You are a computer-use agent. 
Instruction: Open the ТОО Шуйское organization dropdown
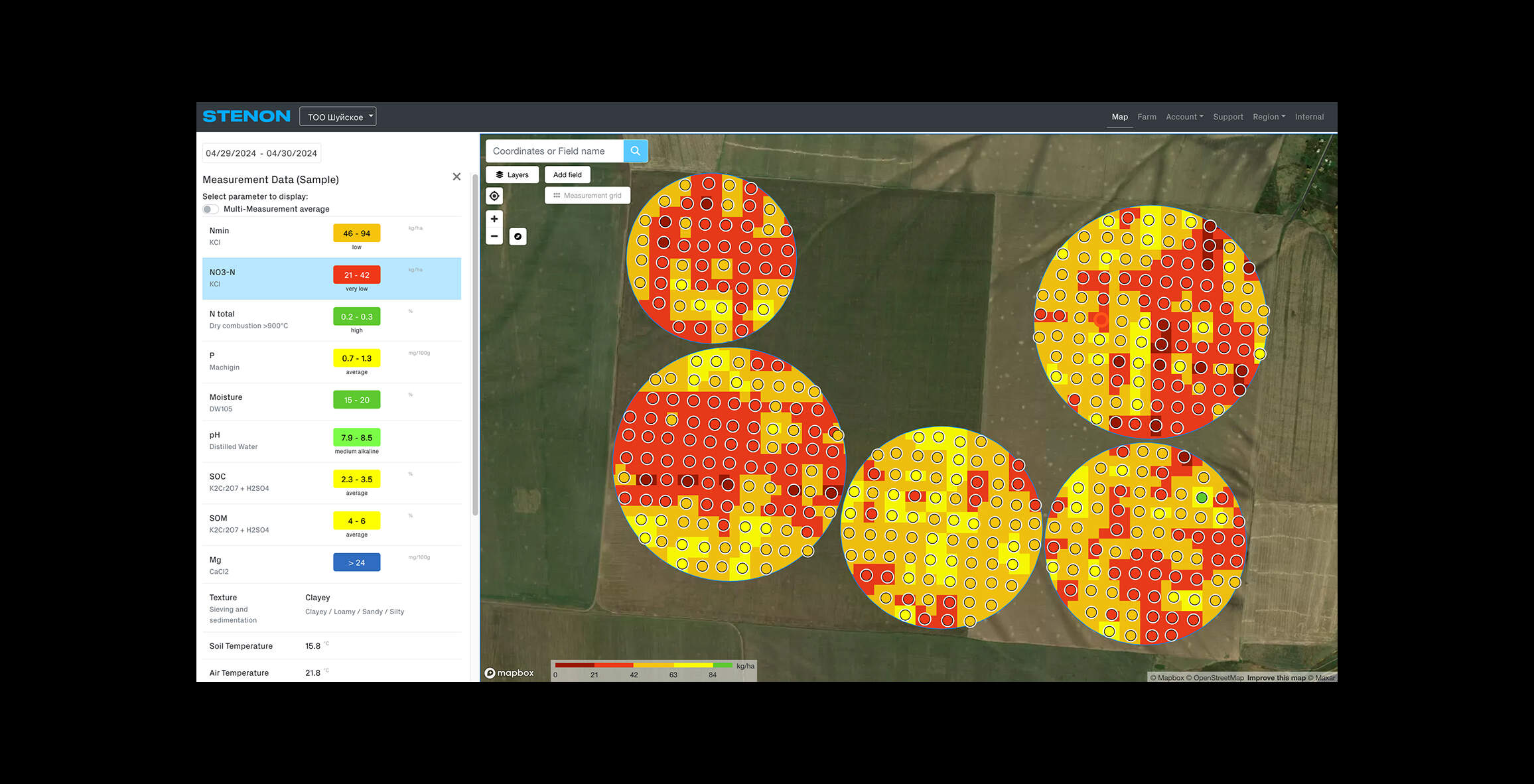pyautogui.click(x=337, y=116)
